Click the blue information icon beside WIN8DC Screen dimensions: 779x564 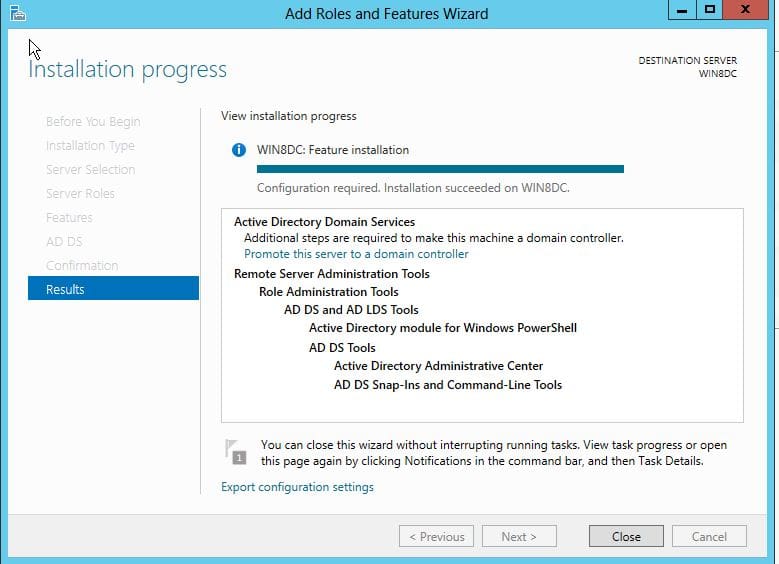coord(239,150)
